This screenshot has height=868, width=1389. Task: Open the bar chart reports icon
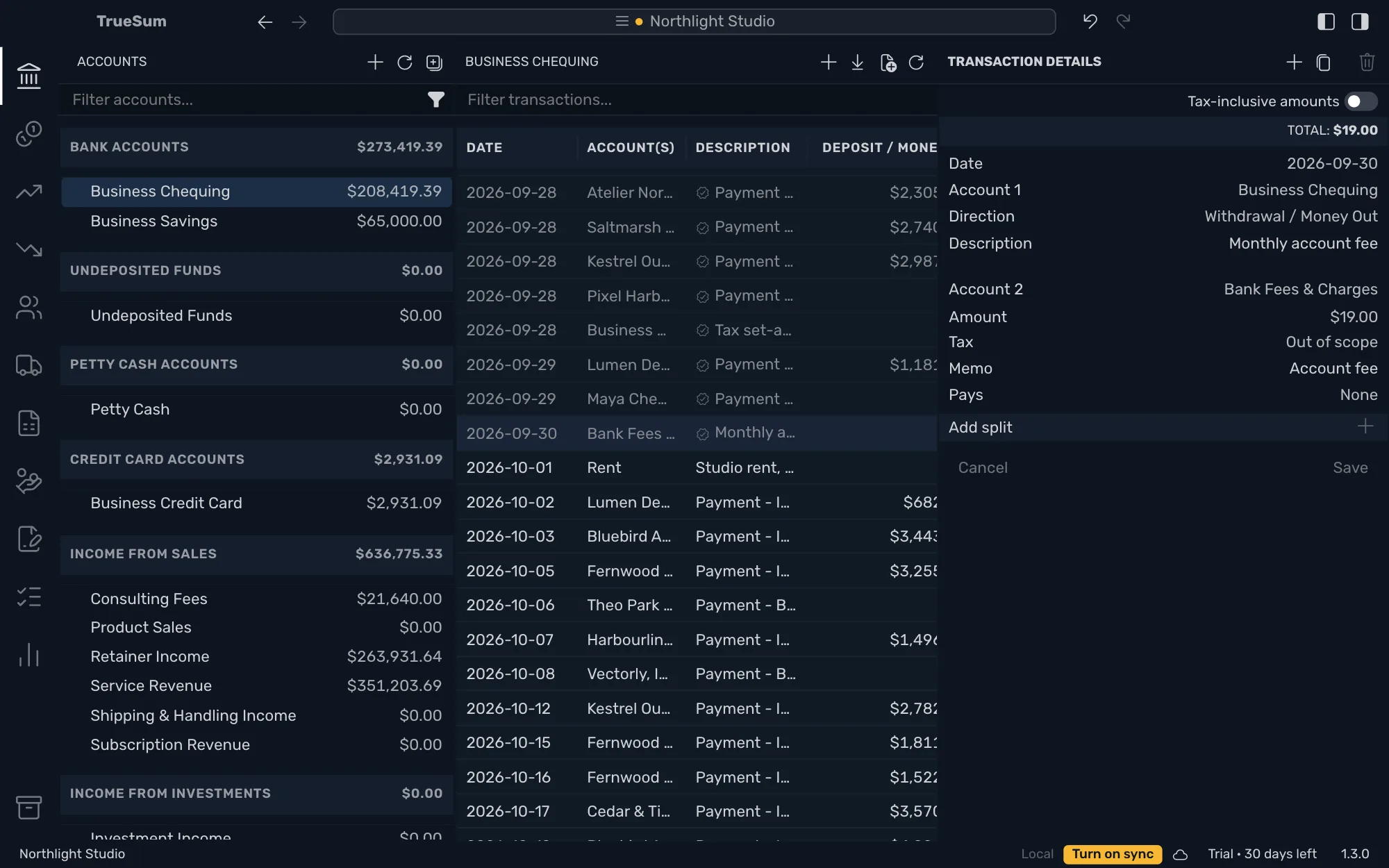coord(28,655)
